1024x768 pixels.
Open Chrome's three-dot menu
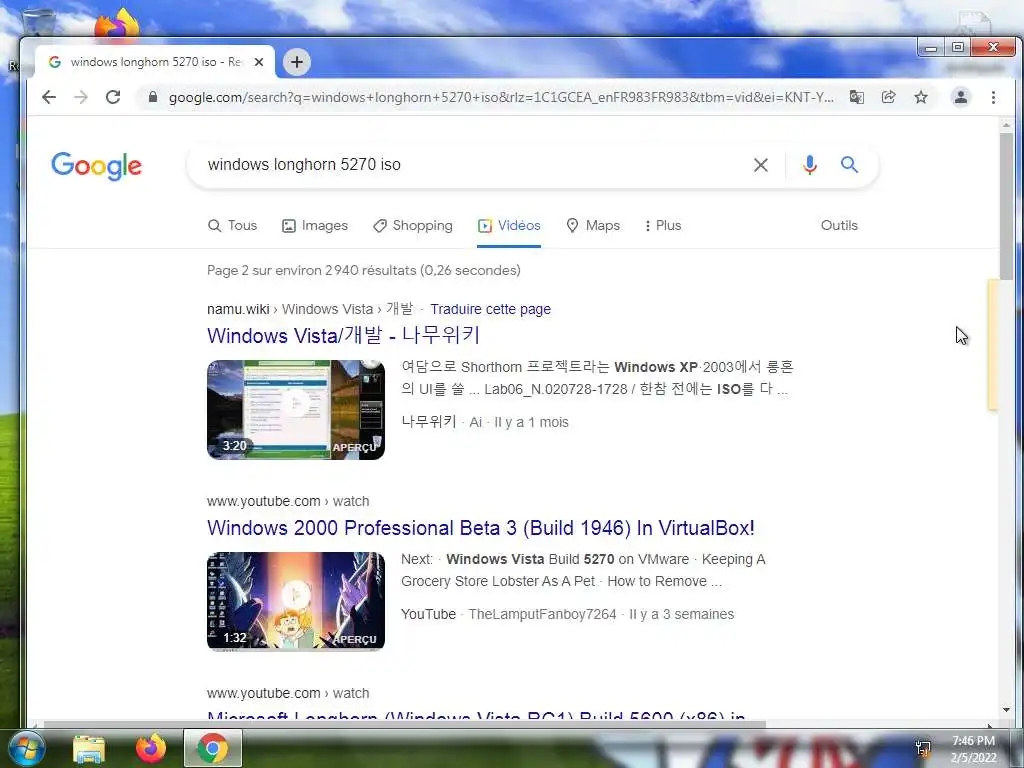[x=993, y=97]
